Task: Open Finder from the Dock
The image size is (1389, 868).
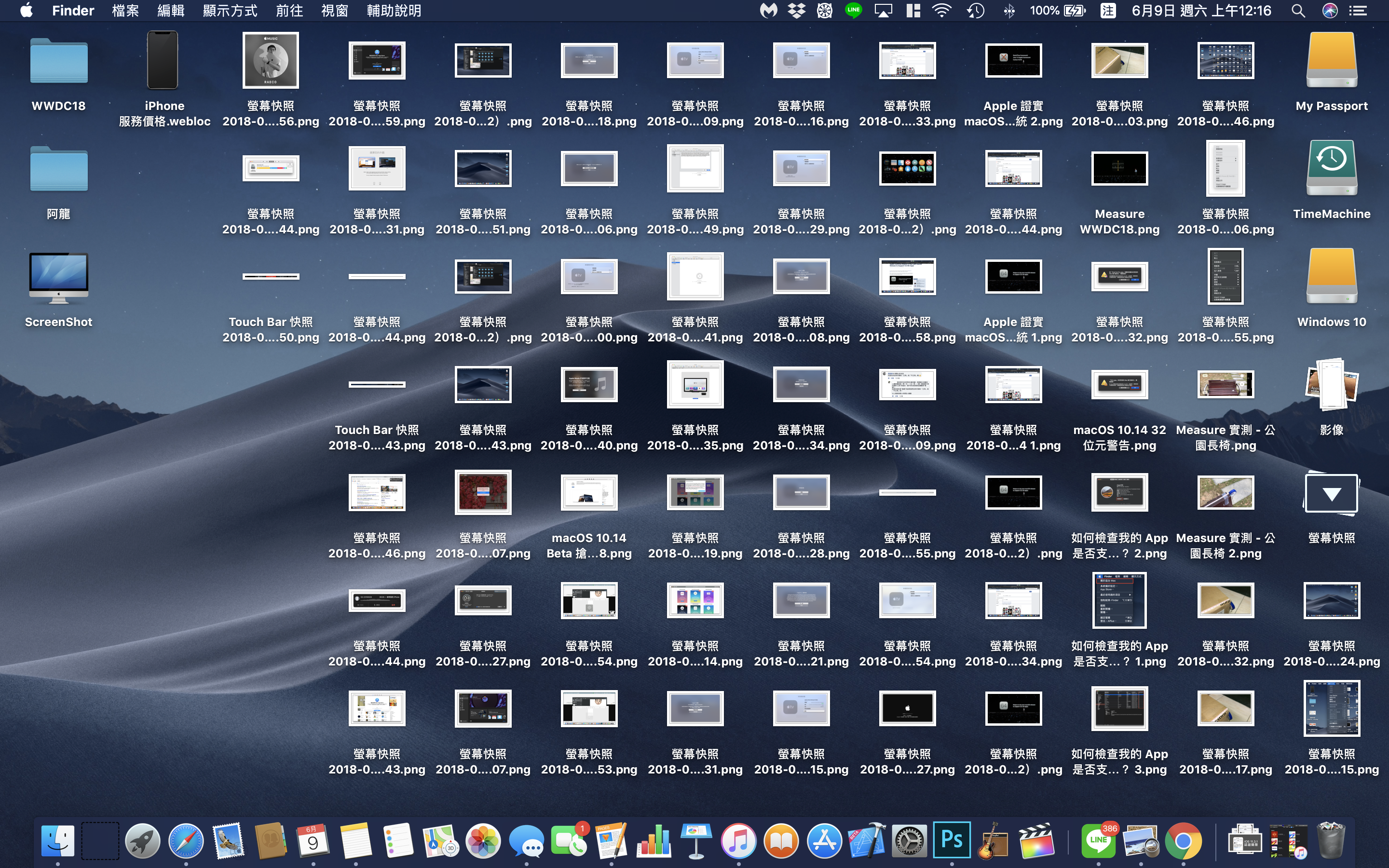Action: pyautogui.click(x=58, y=841)
